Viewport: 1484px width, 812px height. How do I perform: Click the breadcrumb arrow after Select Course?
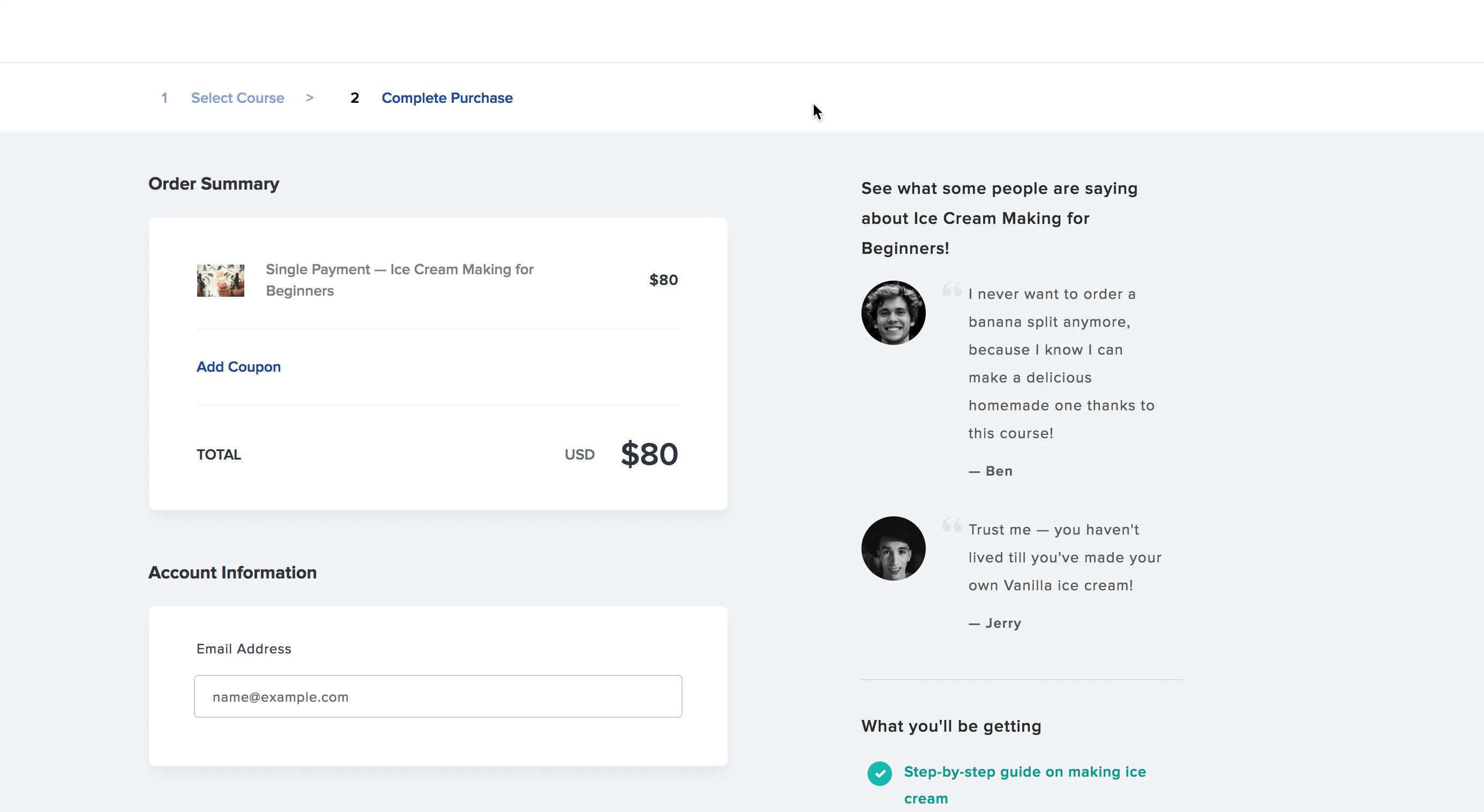(x=309, y=98)
